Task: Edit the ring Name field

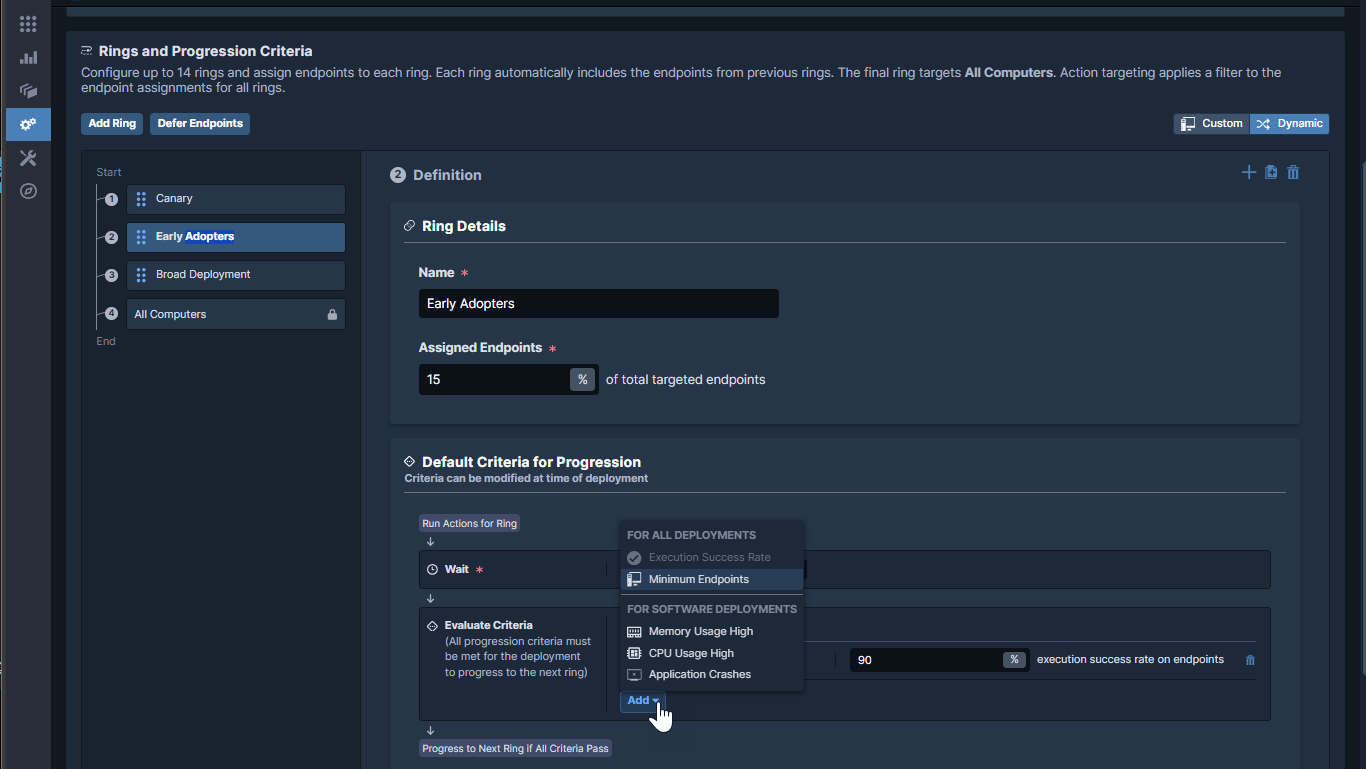Action: point(598,304)
